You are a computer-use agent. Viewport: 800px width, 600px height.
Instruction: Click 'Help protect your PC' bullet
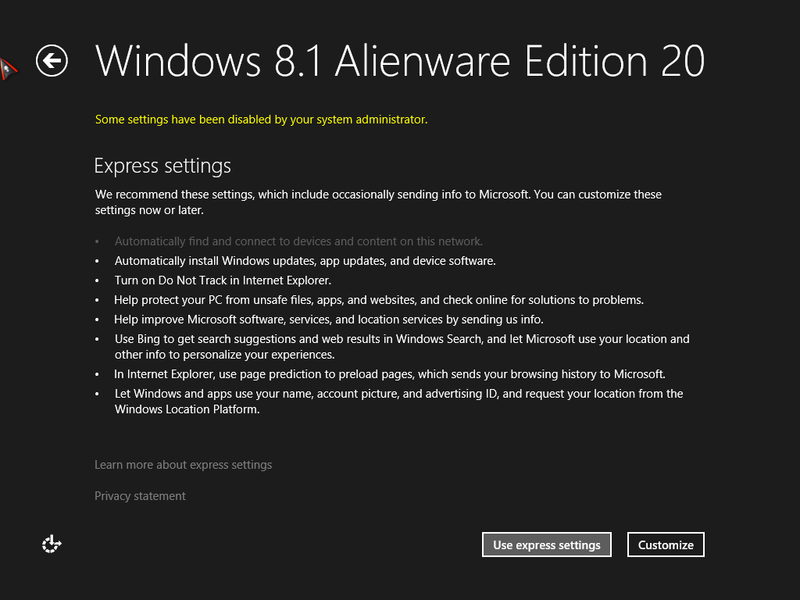coord(379,300)
